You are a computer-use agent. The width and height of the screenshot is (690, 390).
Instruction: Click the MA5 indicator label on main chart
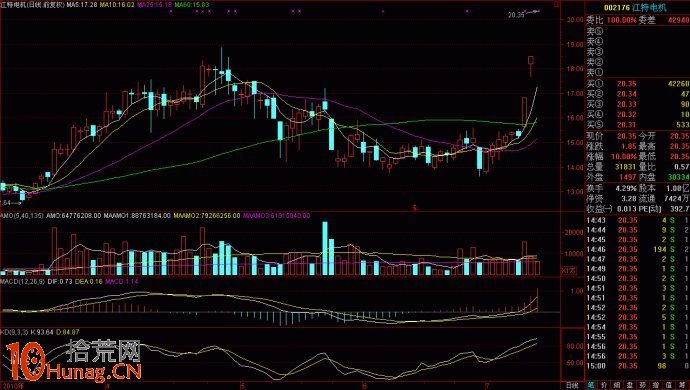click(82, 5)
